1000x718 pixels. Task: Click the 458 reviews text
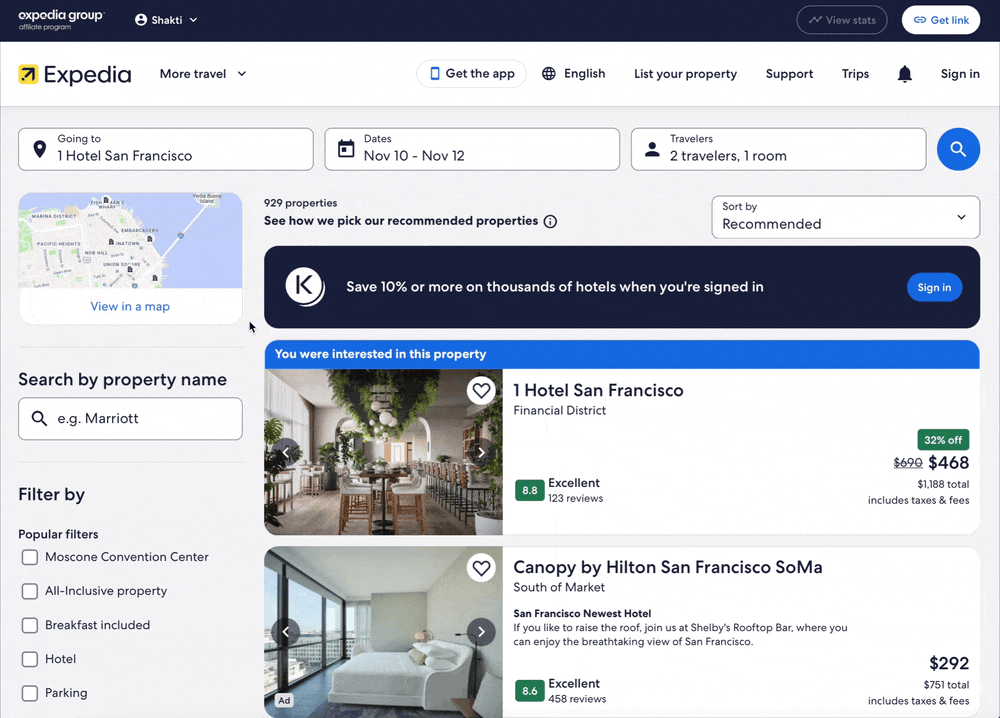pos(577,700)
